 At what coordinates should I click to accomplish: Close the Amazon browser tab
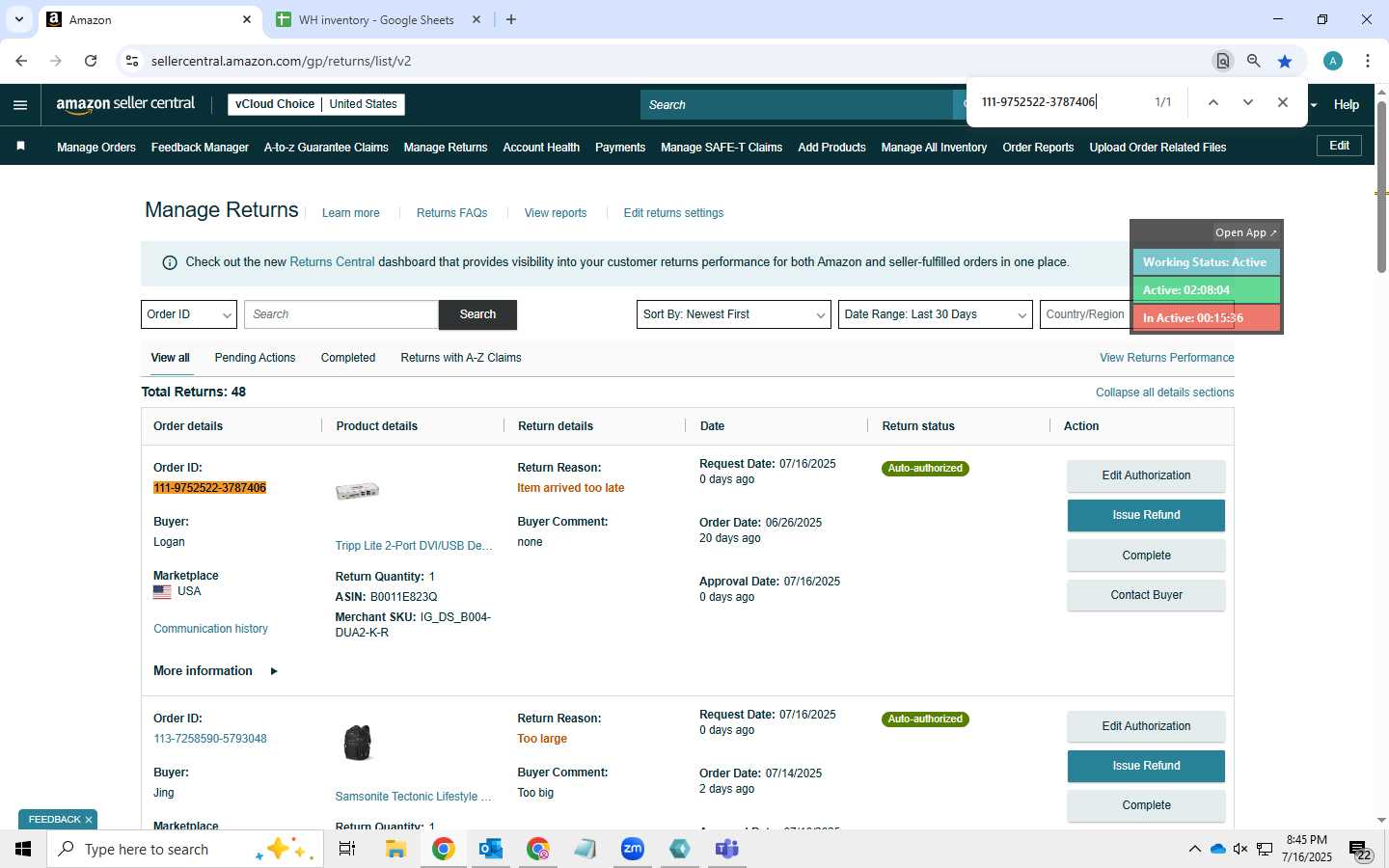[247, 19]
